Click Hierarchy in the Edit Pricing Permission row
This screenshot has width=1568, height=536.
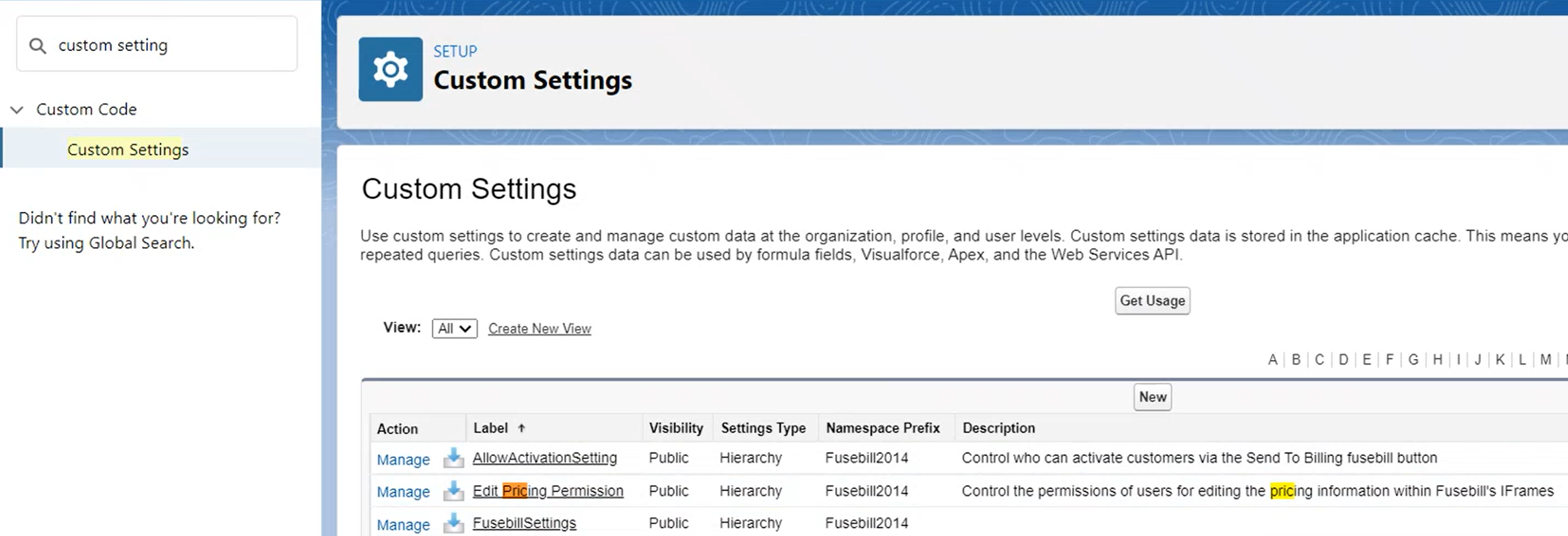click(751, 491)
